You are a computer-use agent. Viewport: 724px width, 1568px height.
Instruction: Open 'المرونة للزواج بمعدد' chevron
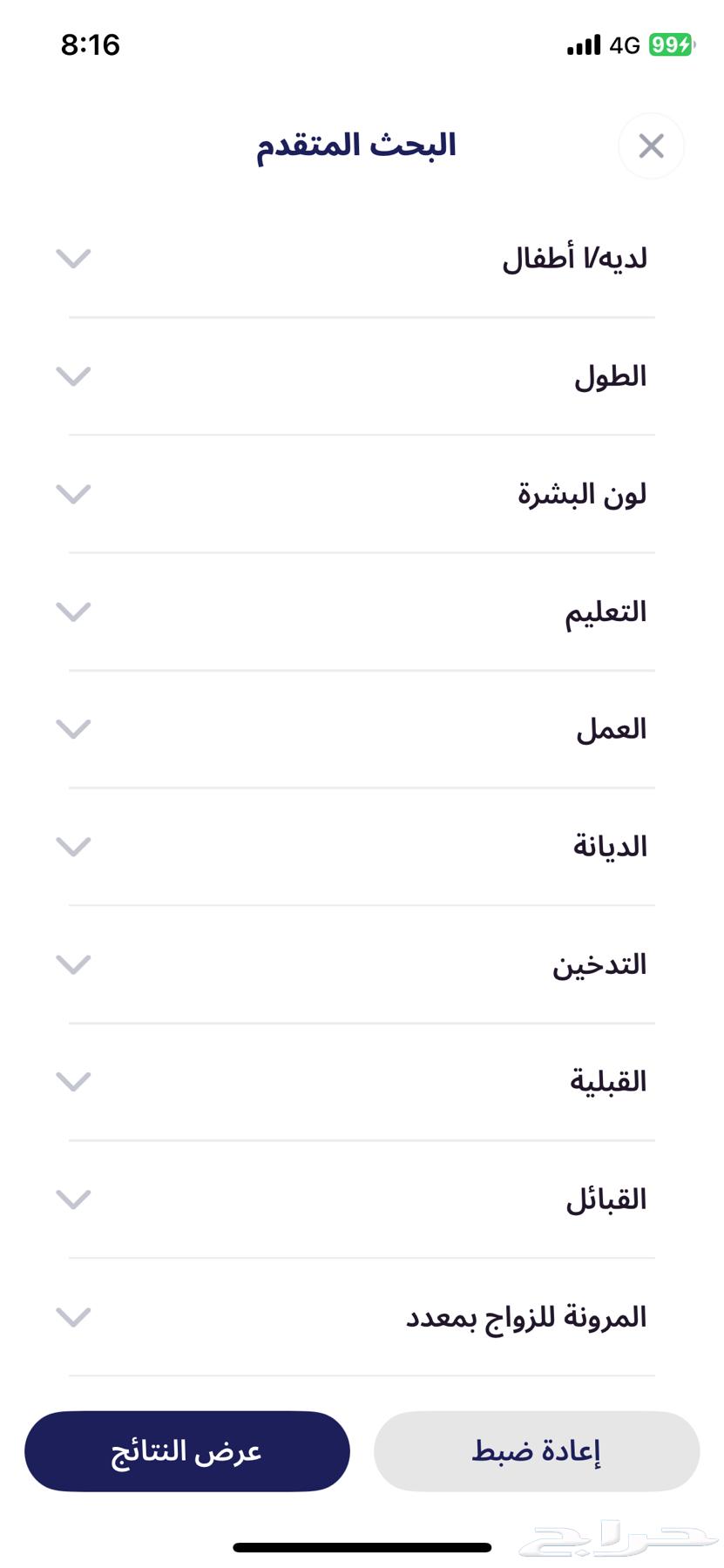(x=73, y=1317)
